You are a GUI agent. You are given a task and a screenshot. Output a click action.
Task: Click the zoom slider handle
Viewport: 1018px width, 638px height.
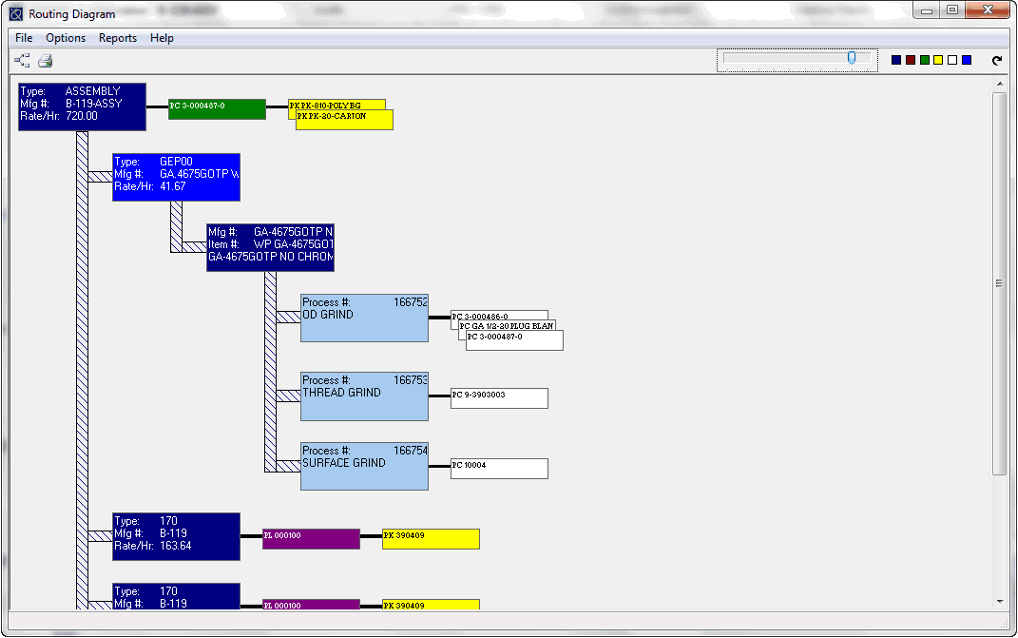coord(852,59)
